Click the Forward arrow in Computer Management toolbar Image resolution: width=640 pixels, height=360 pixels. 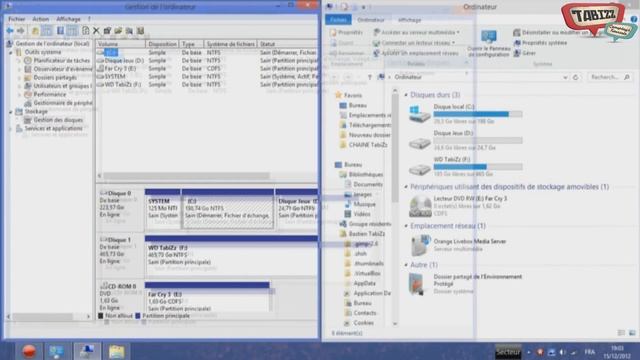(20, 31)
